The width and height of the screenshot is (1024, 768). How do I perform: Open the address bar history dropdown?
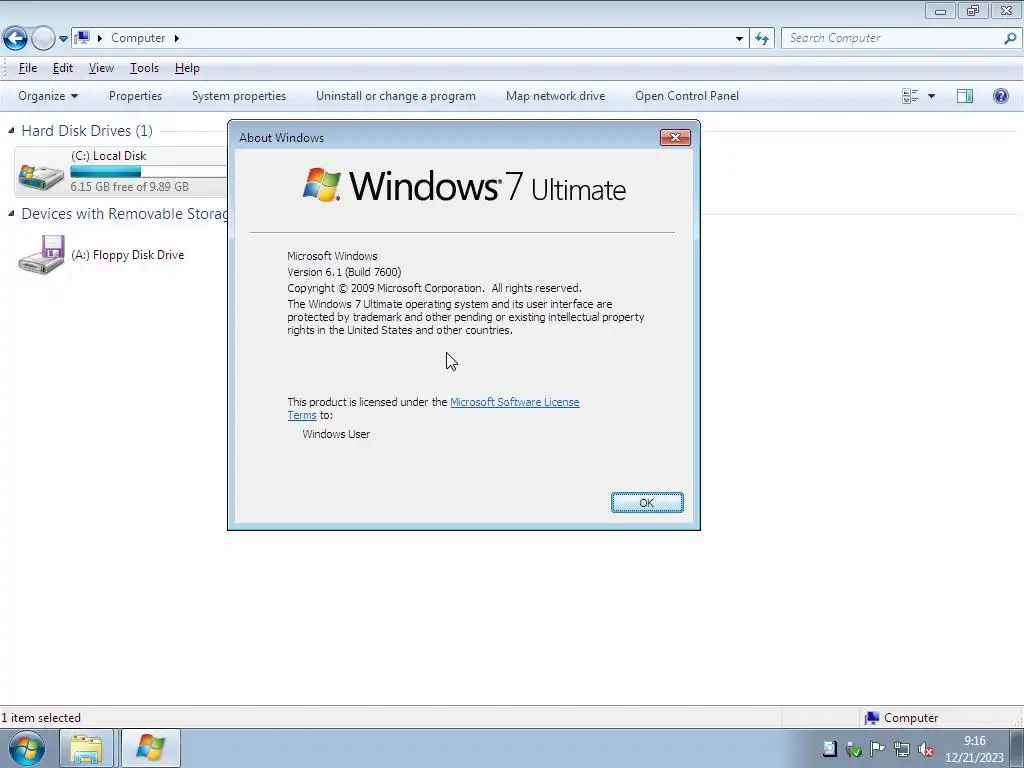739,39
